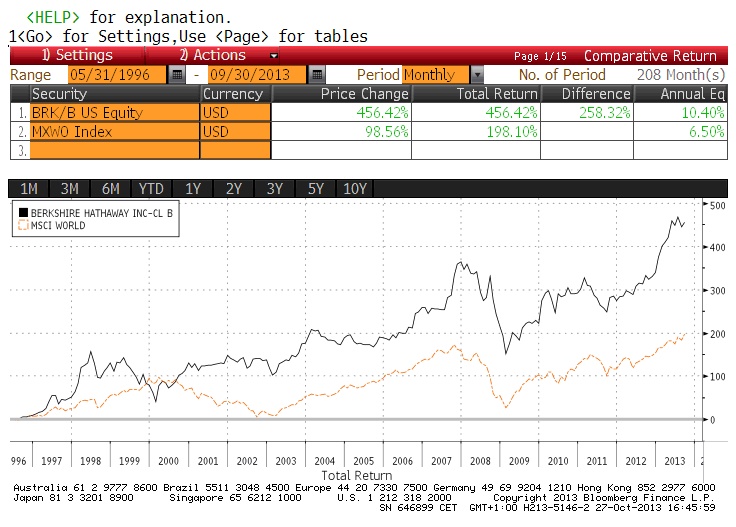Select the 3M range tab
This screenshot has width=736, height=527.
coord(69,189)
